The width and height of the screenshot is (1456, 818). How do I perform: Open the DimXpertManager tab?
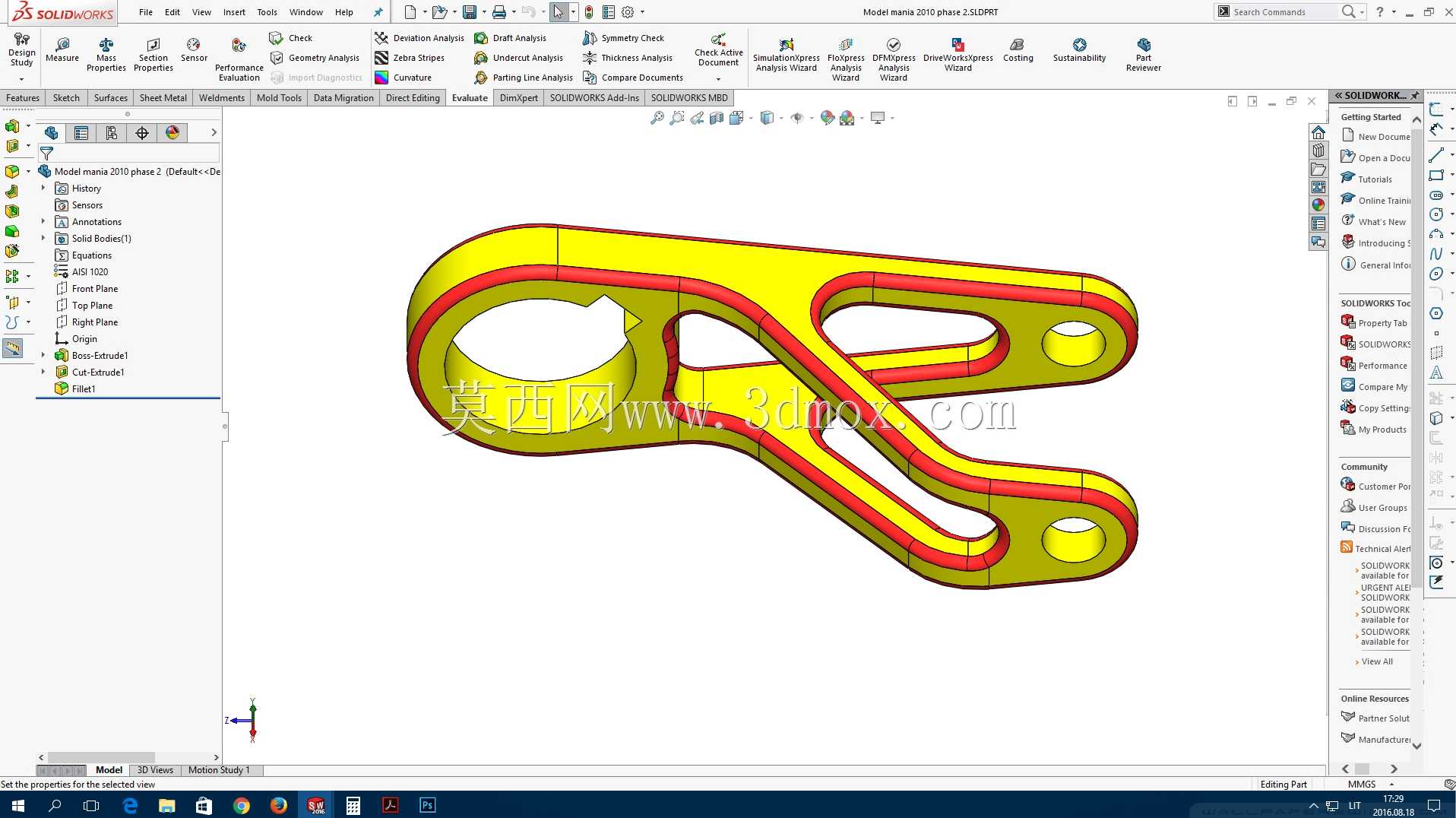tap(142, 133)
